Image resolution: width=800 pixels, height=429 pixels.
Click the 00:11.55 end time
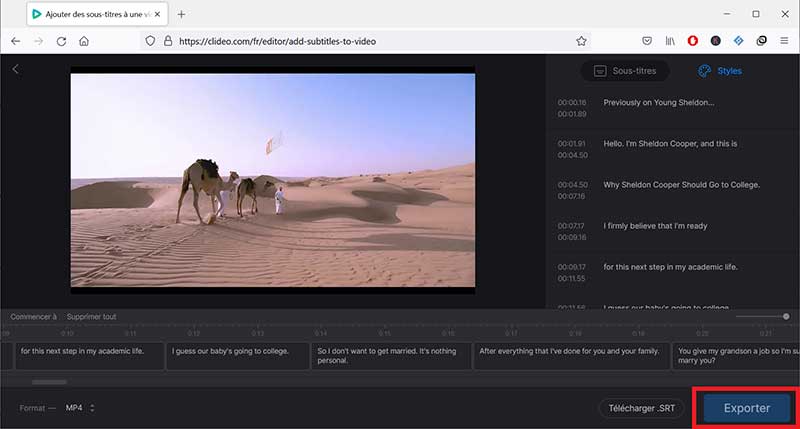571,279
